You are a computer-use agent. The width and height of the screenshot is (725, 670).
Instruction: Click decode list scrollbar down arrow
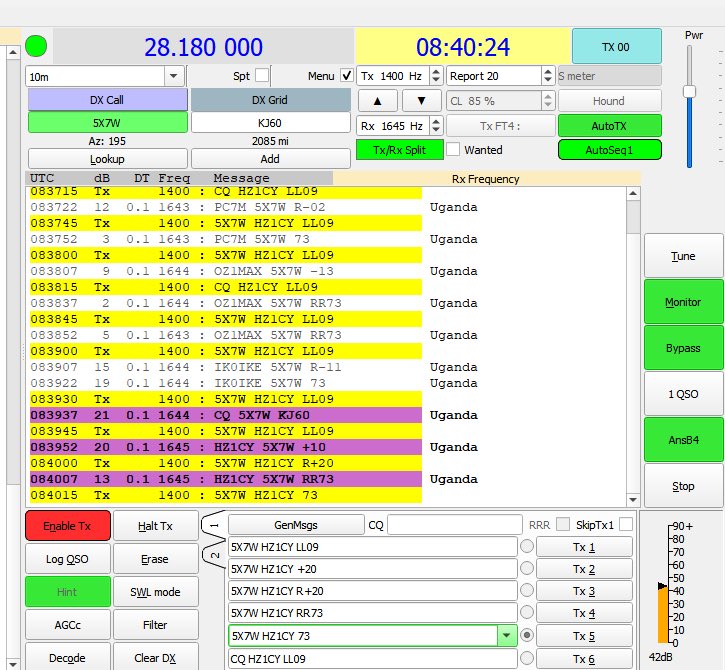point(633,499)
